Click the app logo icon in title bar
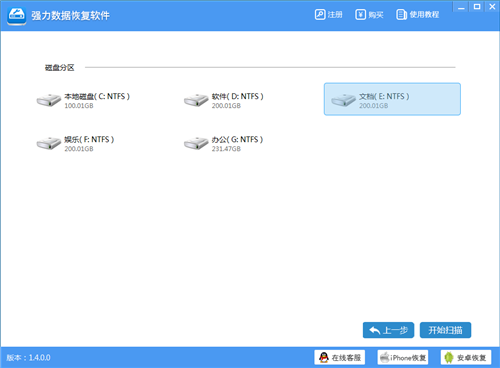The height and width of the screenshot is (368, 500). (x=17, y=15)
